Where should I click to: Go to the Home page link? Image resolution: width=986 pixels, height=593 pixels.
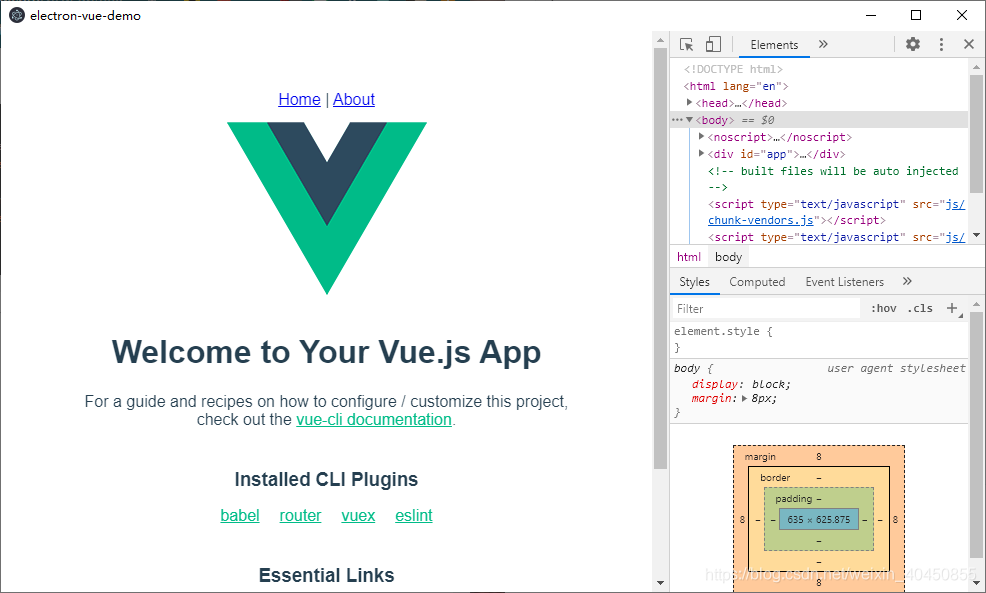299,99
